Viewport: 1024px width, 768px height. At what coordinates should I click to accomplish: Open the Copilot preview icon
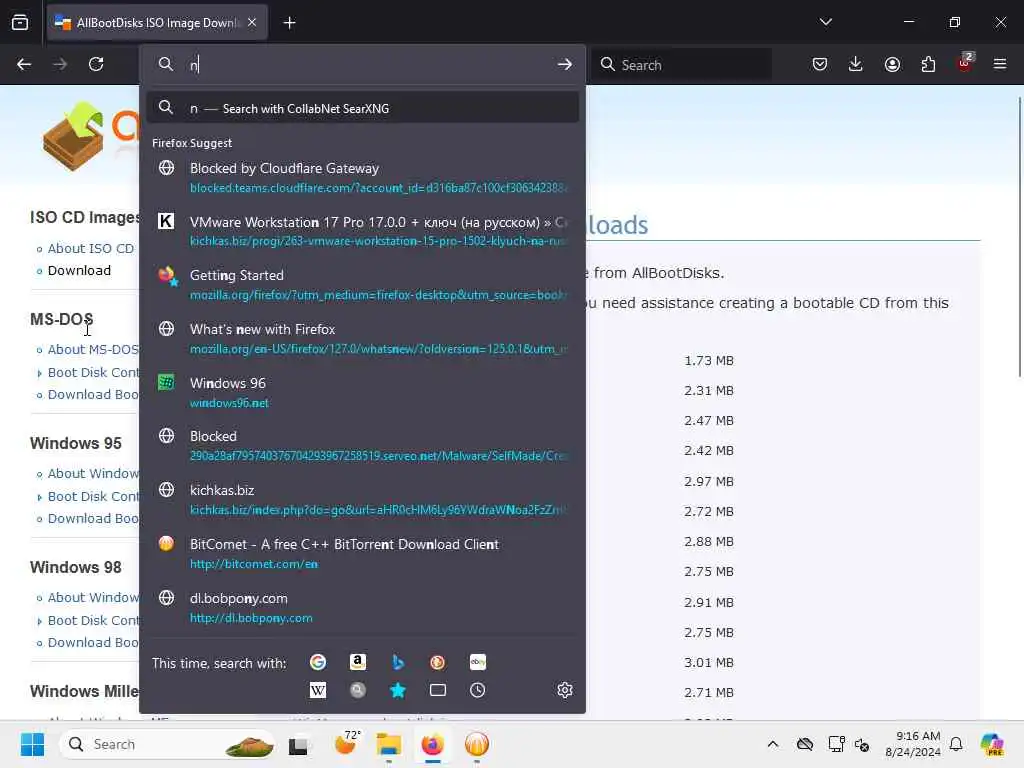992,744
